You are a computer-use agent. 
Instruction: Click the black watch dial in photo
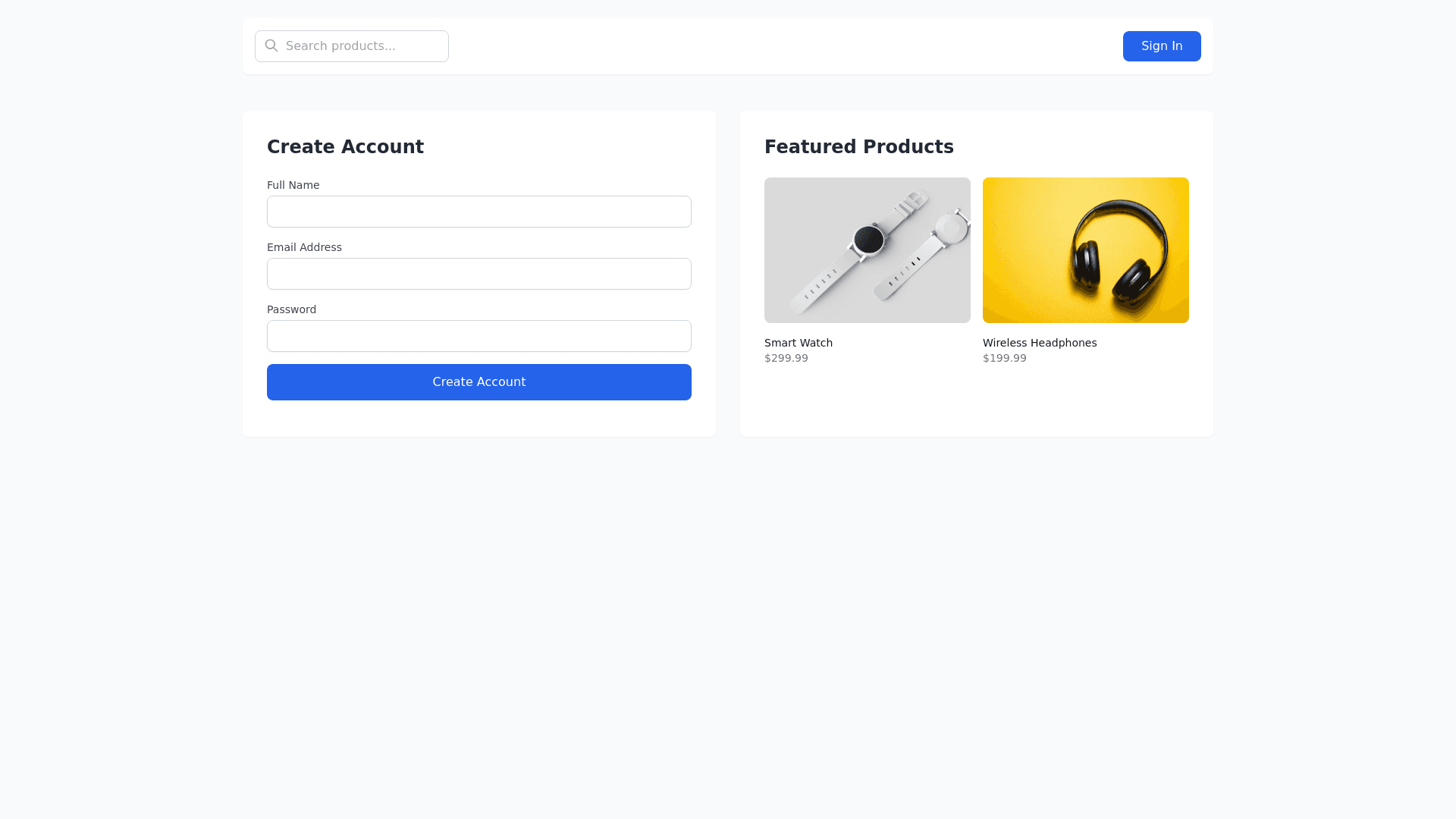(868, 240)
